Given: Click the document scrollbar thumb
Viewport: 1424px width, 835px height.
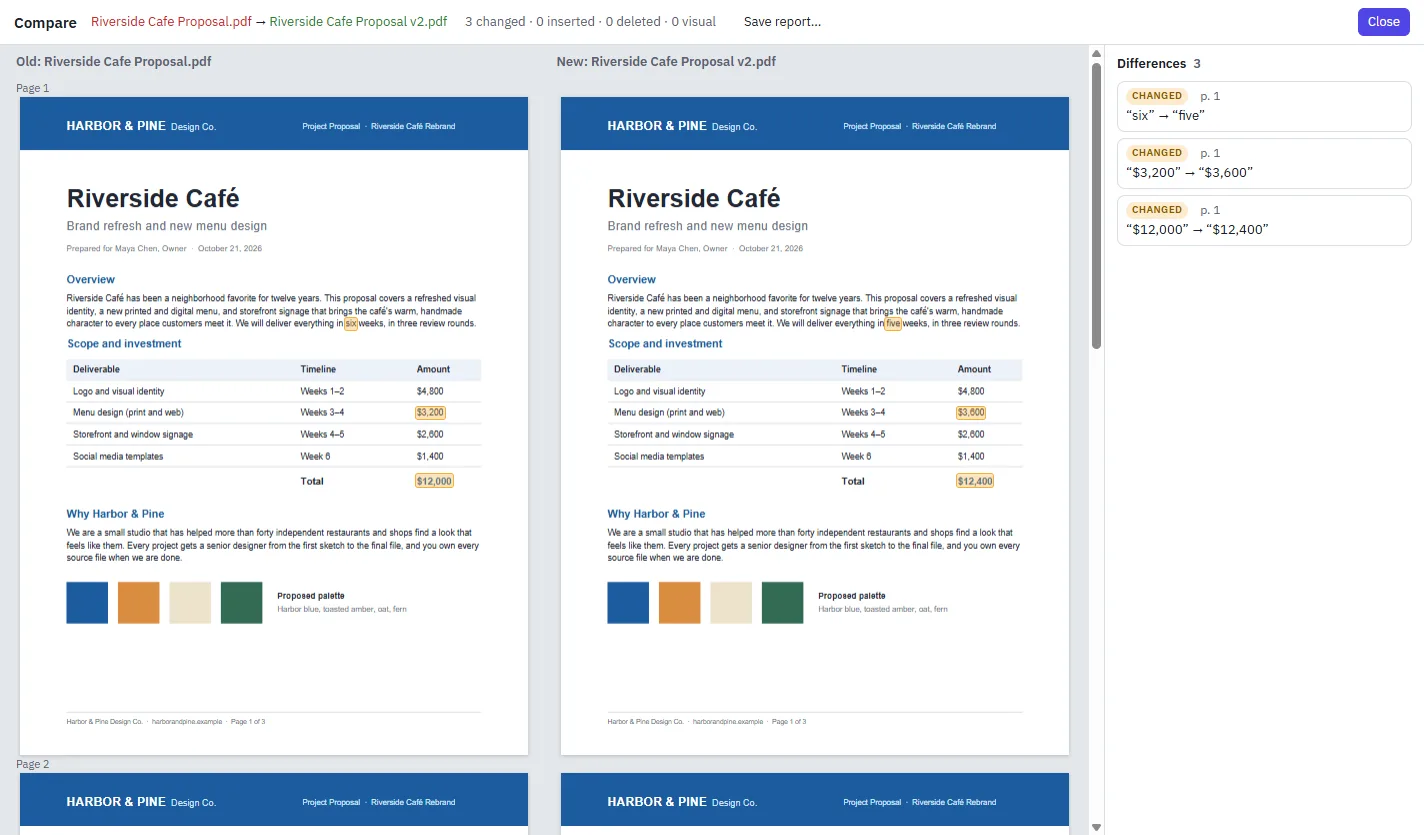Looking at the screenshot, I should 1096,205.
